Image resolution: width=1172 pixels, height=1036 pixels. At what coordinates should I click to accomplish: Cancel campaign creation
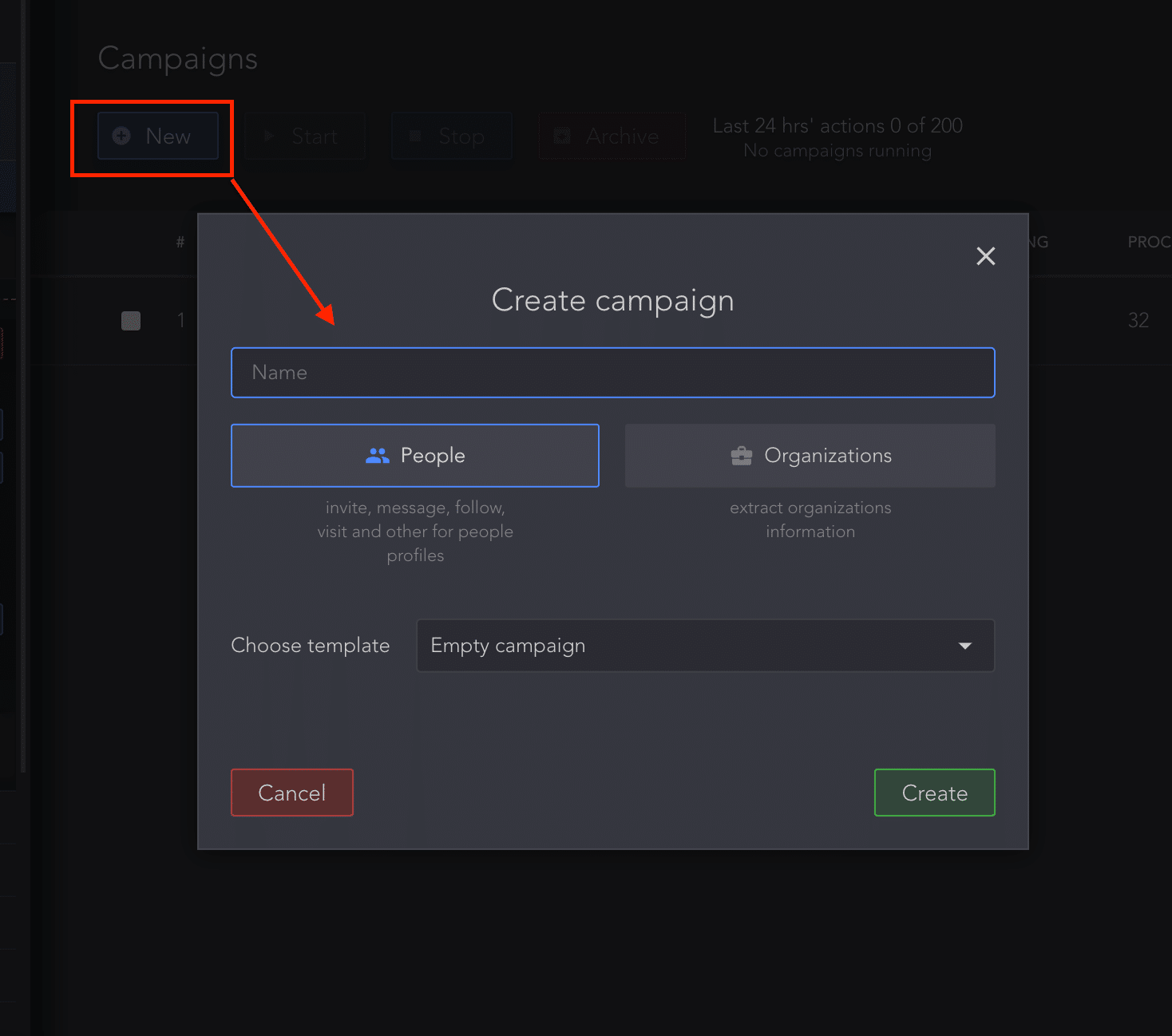292,793
